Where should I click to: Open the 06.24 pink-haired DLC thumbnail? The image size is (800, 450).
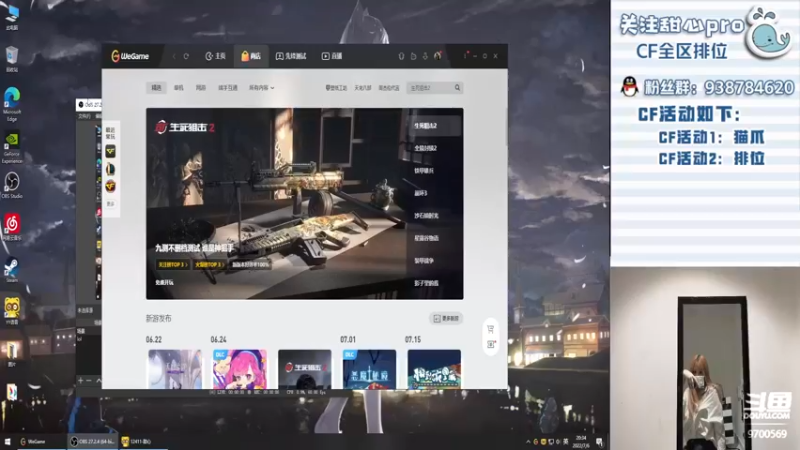[239, 369]
